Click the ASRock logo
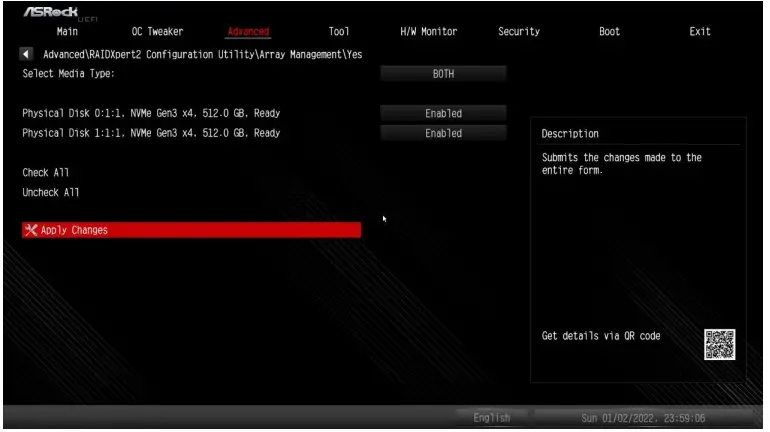This screenshot has height=432, width=770. coord(51,12)
